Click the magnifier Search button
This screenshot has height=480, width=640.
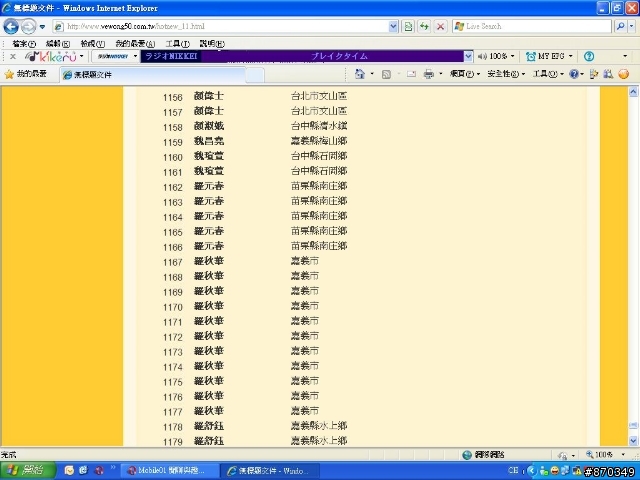pyautogui.click(x=620, y=27)
